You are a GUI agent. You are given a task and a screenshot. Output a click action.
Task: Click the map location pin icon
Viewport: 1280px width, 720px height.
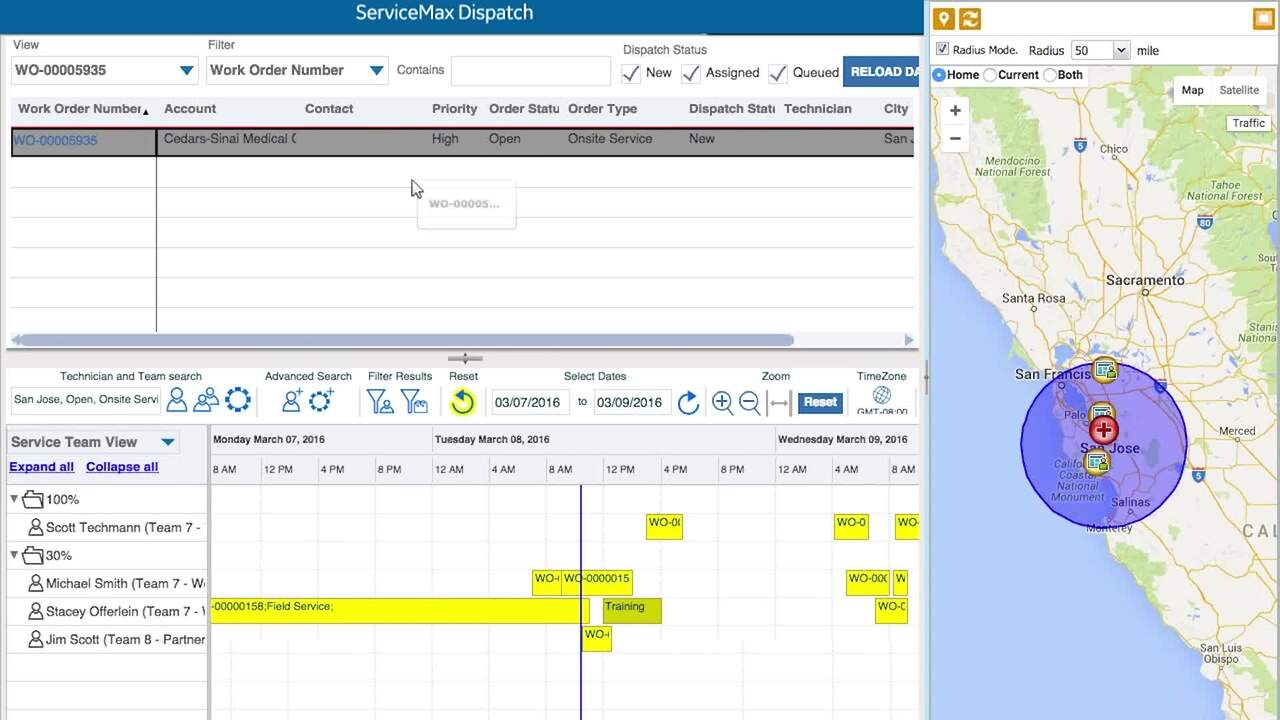coord(943,18)
